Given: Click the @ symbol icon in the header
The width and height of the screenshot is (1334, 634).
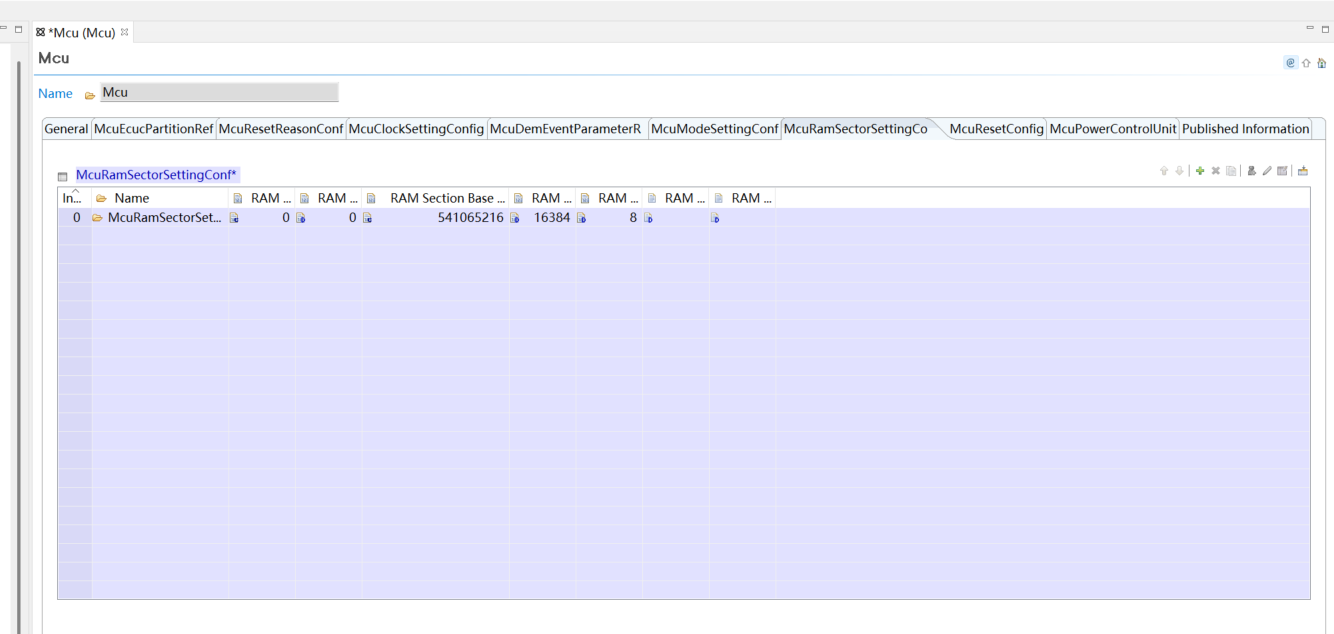Looking at the screenshot, I should [x=1291, y=62].
